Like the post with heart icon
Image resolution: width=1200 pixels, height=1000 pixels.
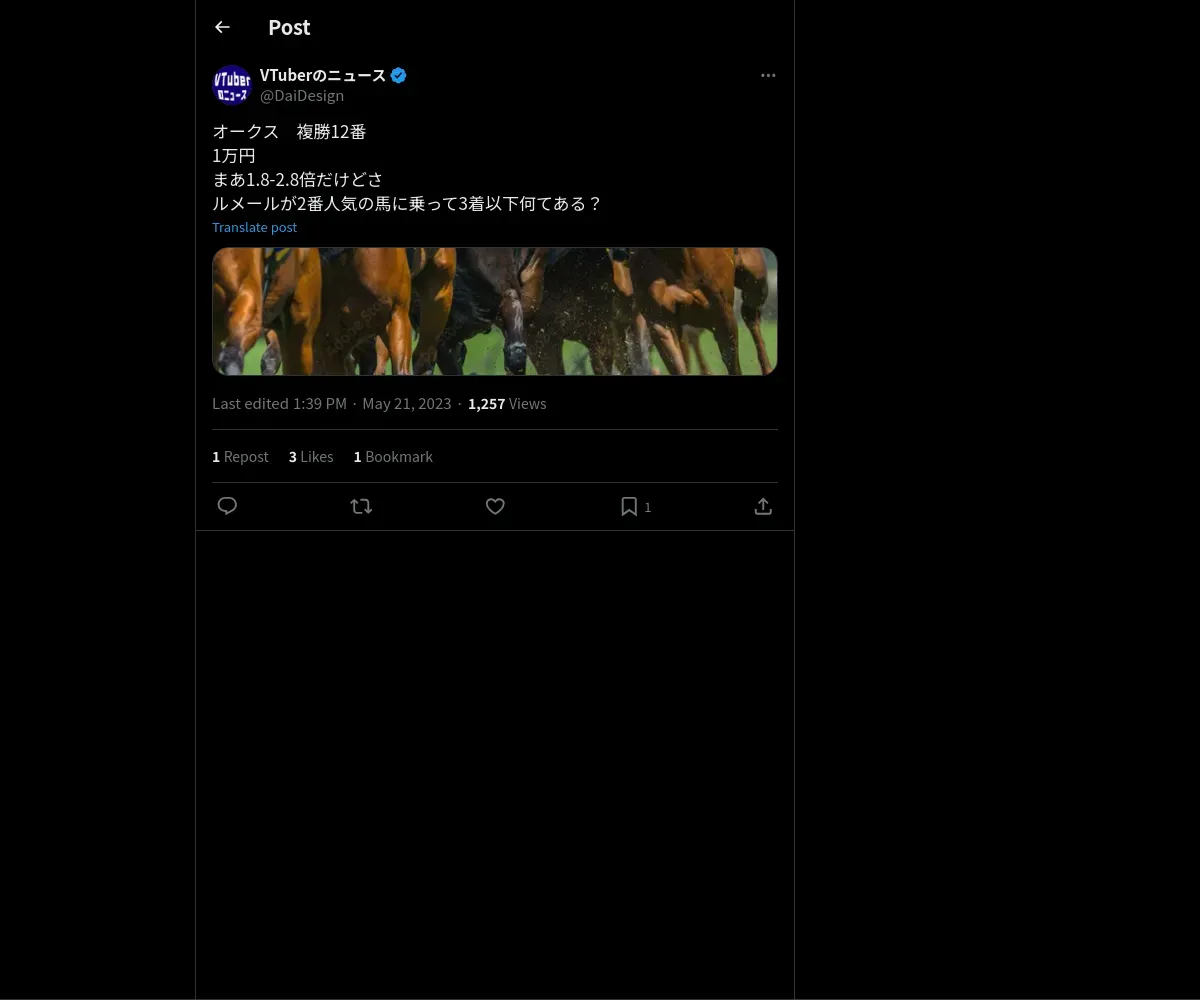495,506
